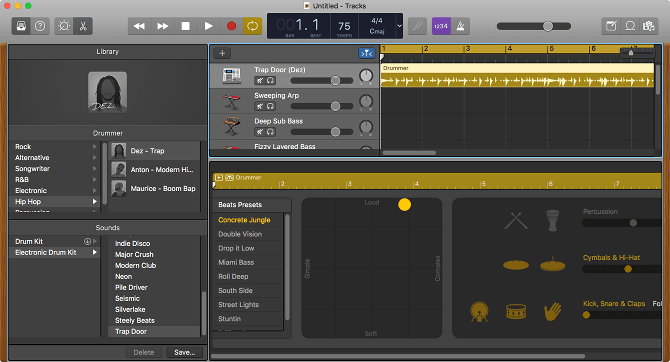This screenshot has height=362, width=670.
Task: Toggle the Catch playhead button
Action: (x=367, y=53)
